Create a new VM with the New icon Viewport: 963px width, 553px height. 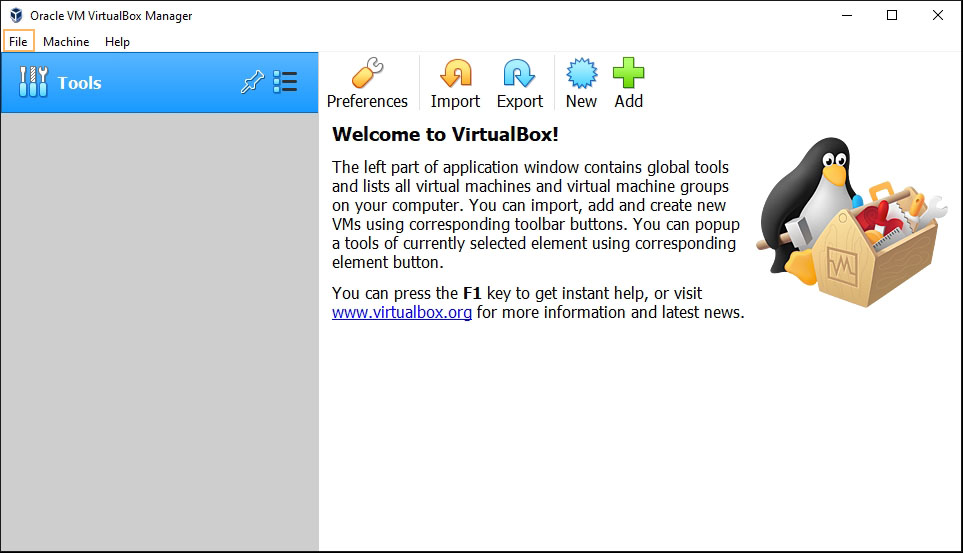[x=581, y=74]
